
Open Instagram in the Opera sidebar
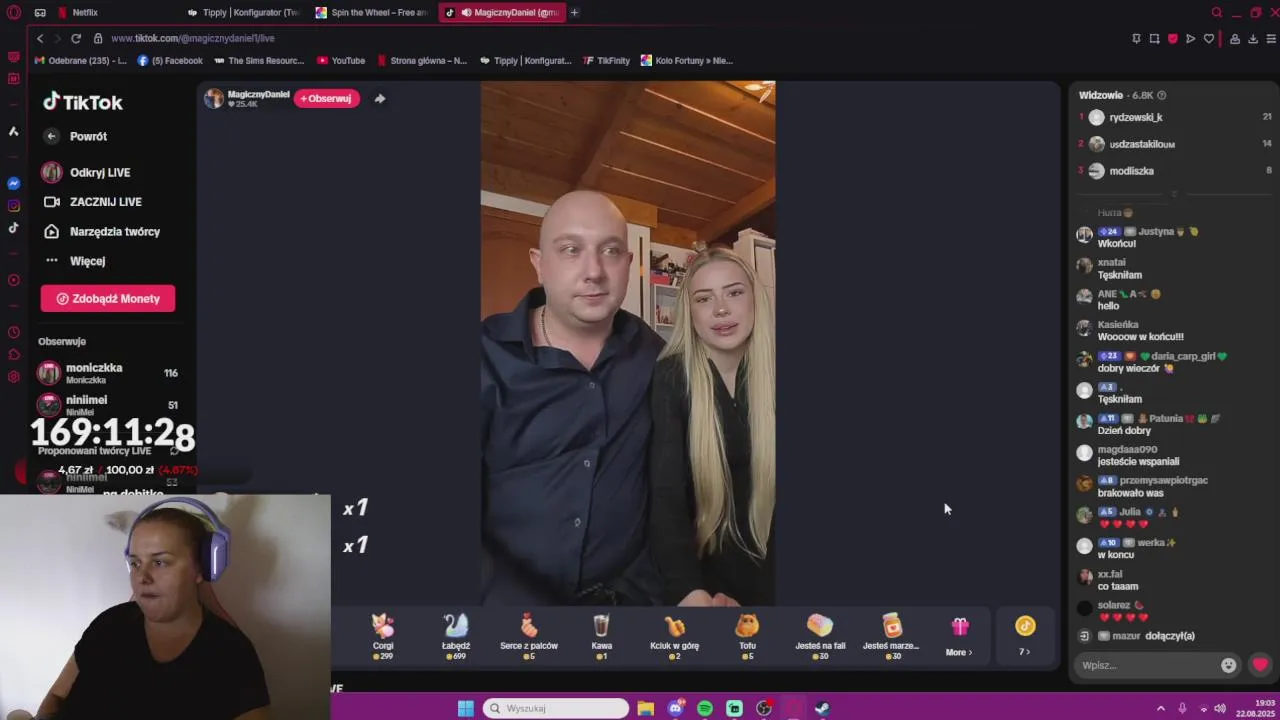(14, 206)
